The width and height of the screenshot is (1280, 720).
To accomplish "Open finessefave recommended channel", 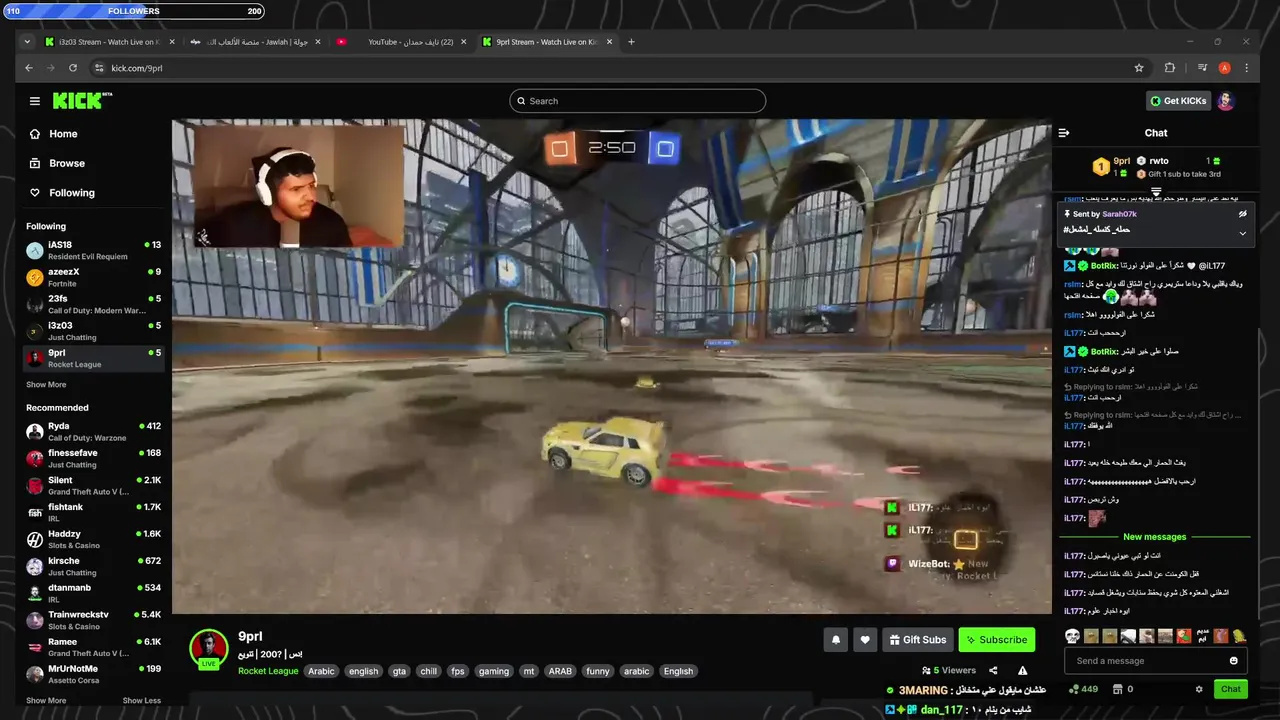I will (94, 459).
